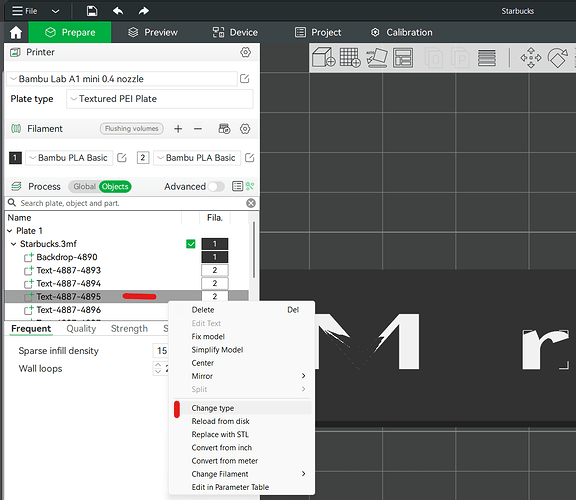Collapse the Plate 1 tree node
Image resolution: width=576 pixels, height=500 pixels.
pos(10,231)
